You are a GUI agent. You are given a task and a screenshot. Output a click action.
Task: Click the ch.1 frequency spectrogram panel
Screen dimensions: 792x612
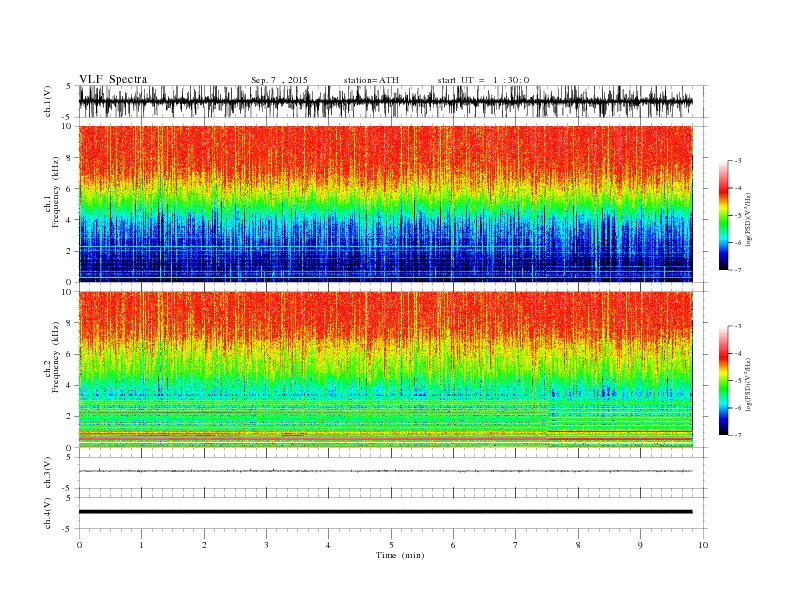[x=385, y=204]
